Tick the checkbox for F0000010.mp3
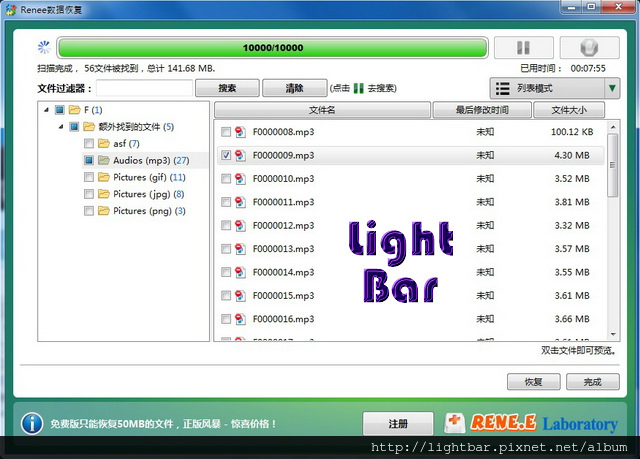This screenshot has width=640, height=459. pyautogui.click(x=226, y=178)
